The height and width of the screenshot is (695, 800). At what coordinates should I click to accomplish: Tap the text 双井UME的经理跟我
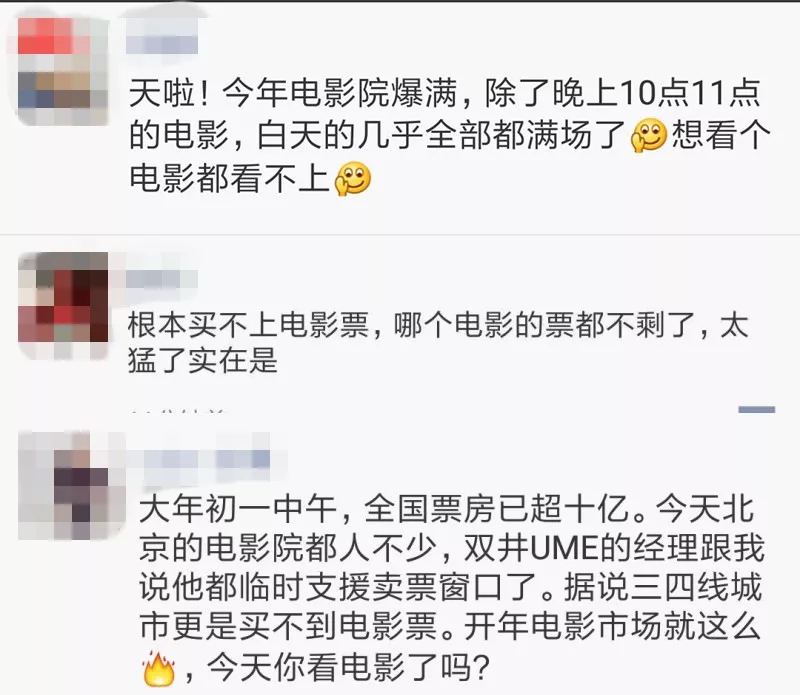(x=614, y=549)
